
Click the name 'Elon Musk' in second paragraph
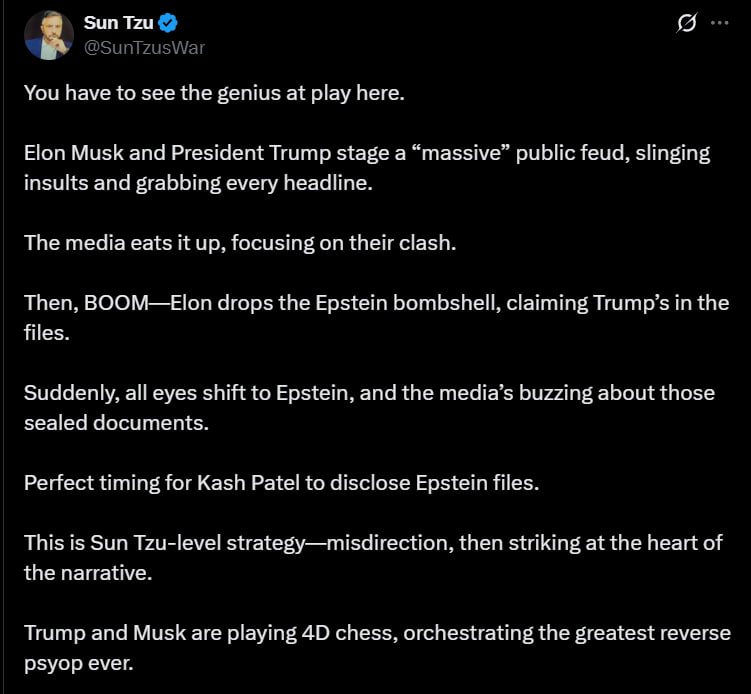coord(74,153)
